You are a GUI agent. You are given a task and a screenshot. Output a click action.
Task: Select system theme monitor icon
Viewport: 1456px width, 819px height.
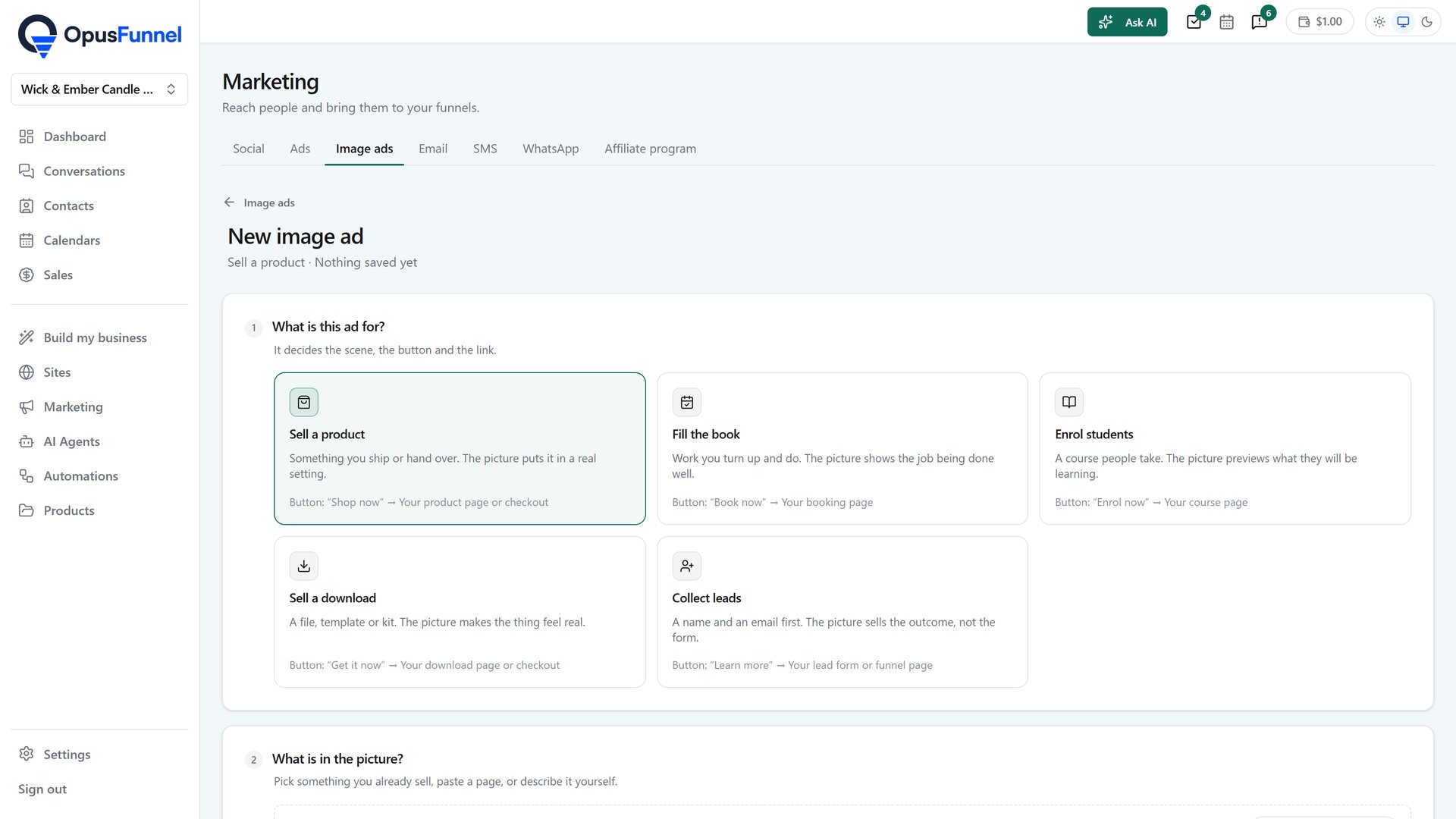pyautogui.click(x=1404, y=22)
